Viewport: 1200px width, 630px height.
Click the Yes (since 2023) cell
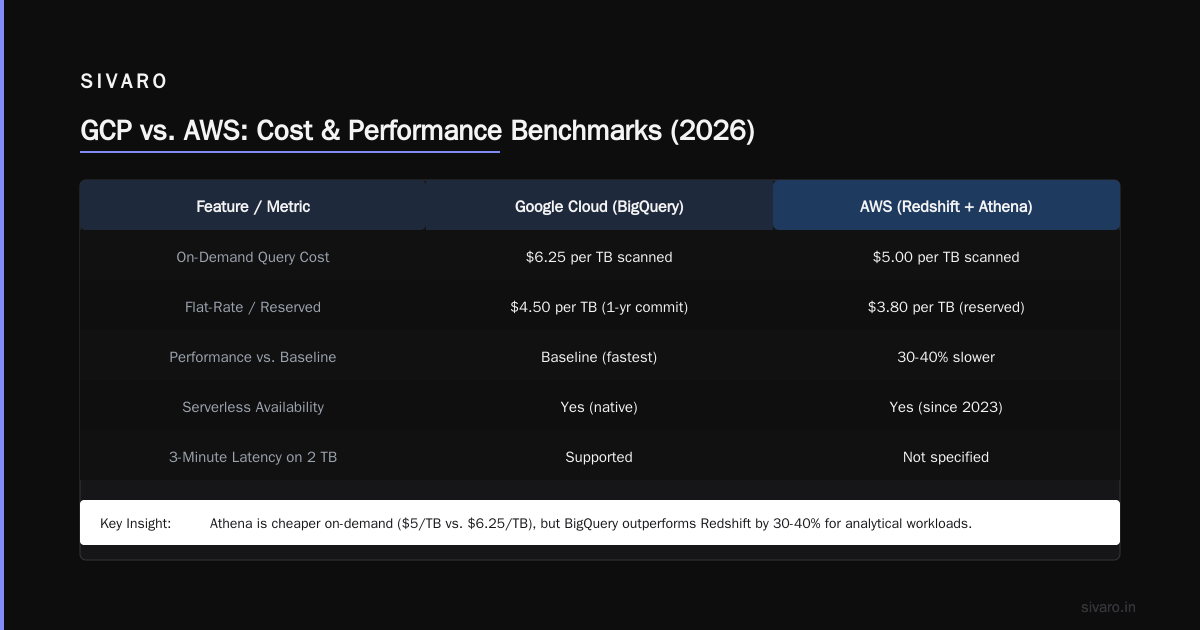tap(946, 407)
